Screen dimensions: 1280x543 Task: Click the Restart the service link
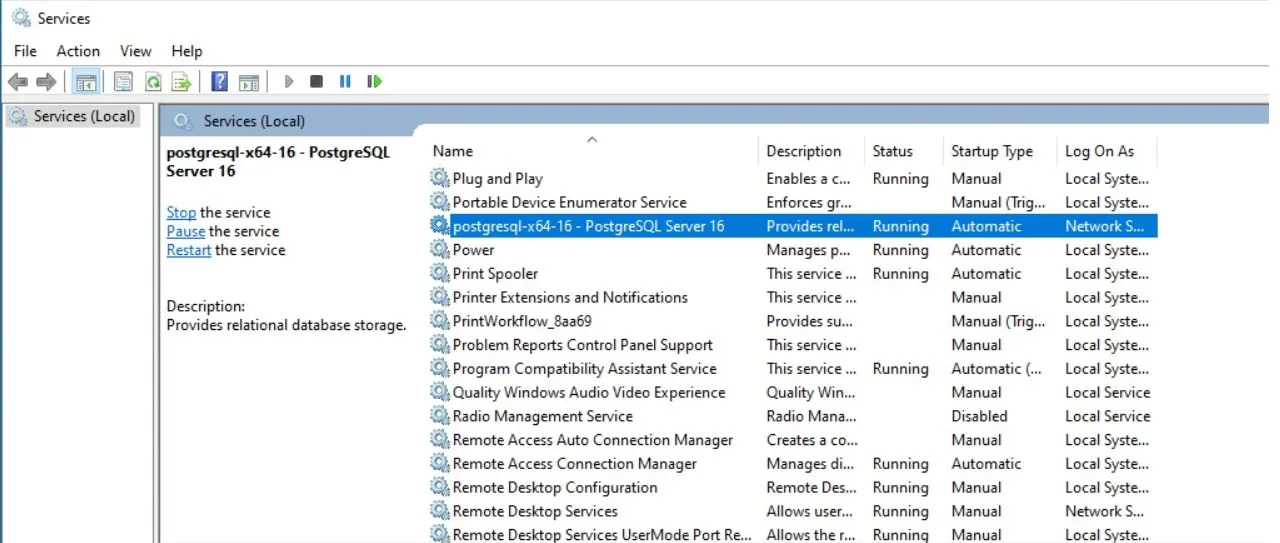188,250
